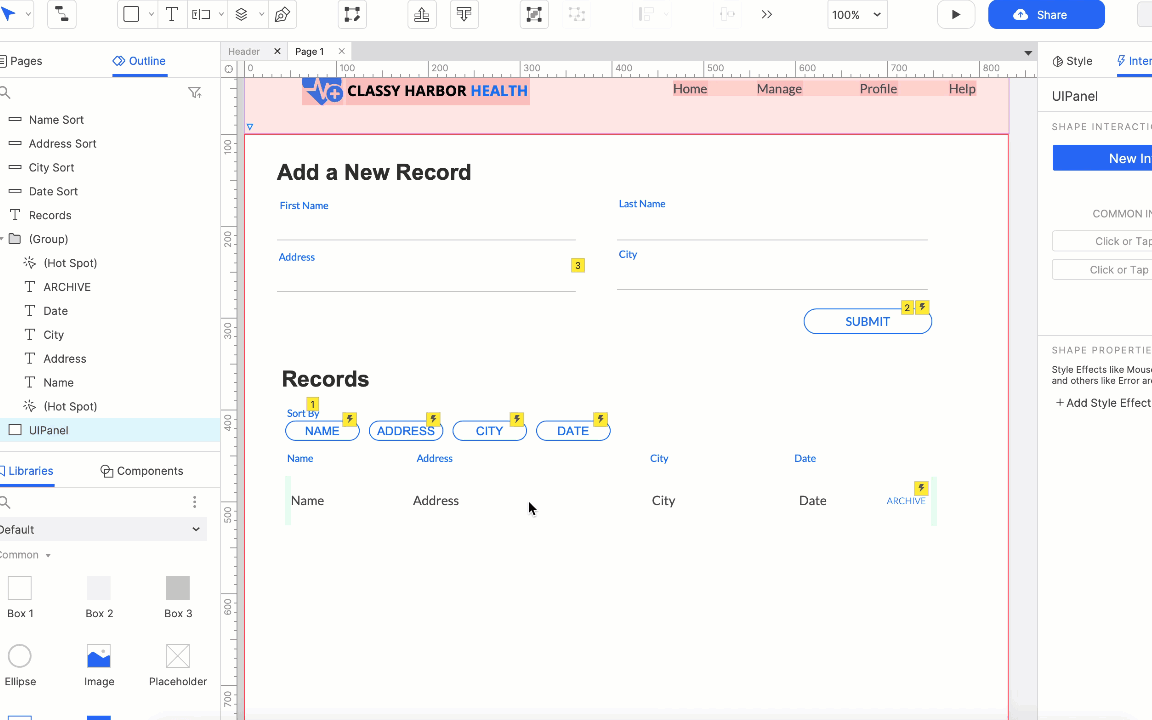Open the Header page tab

coord(244,52)
